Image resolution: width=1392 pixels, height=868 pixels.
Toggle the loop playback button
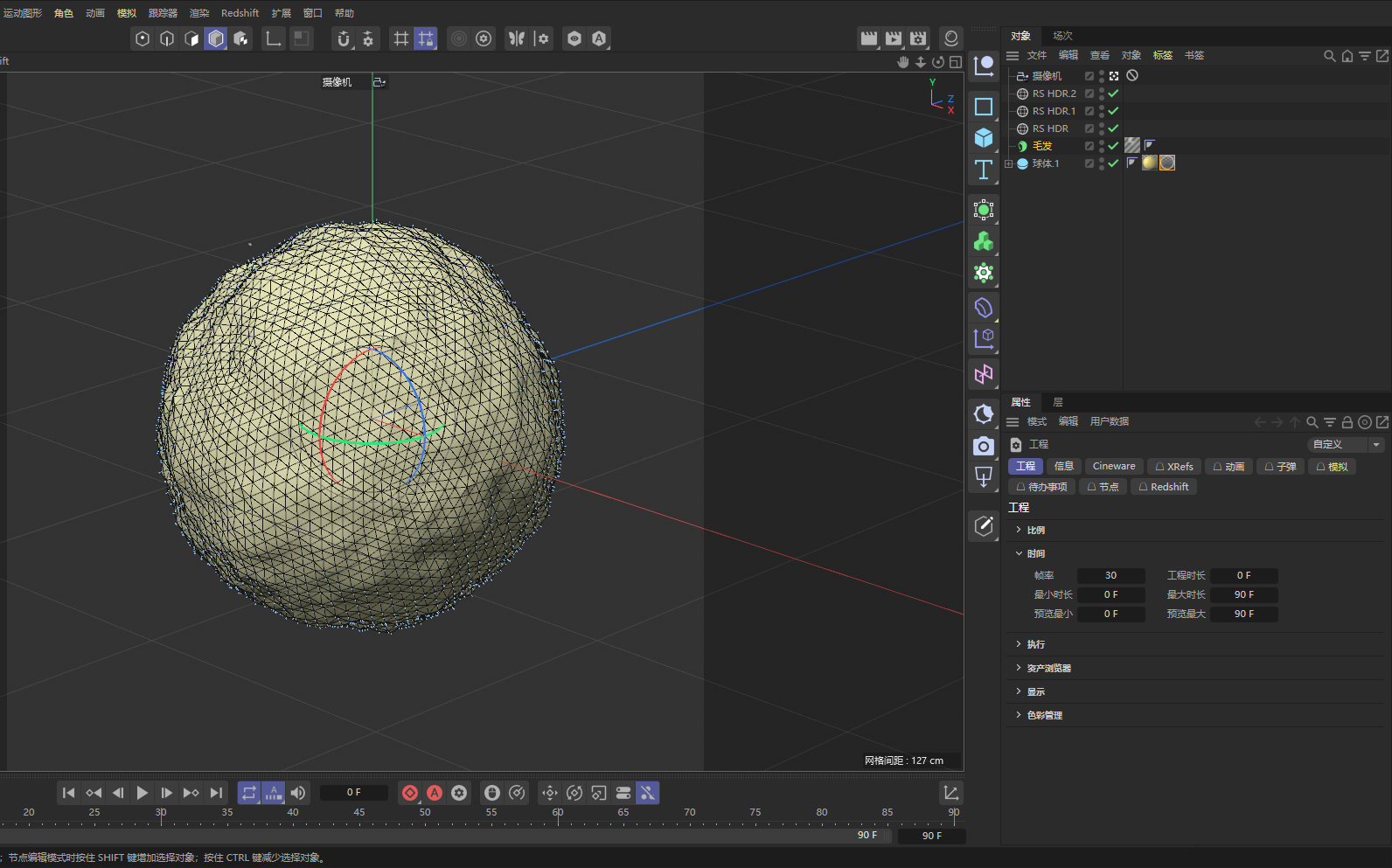point(249,793)
